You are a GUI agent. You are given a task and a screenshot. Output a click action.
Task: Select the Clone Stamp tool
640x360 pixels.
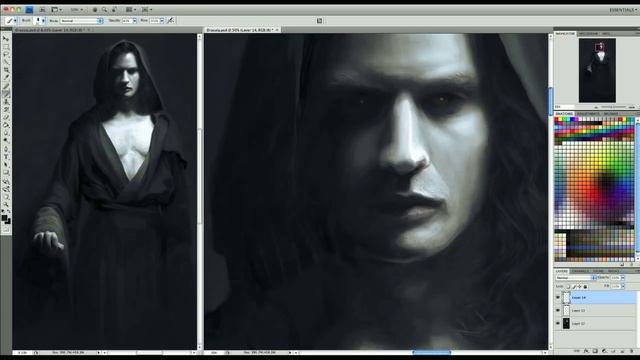click(x=6, y=102)
